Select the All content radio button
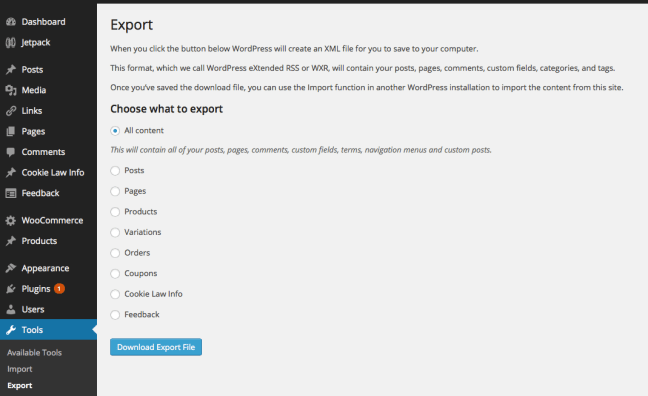The height and width of the screenshot is (396, 648). tap(115, 131)
